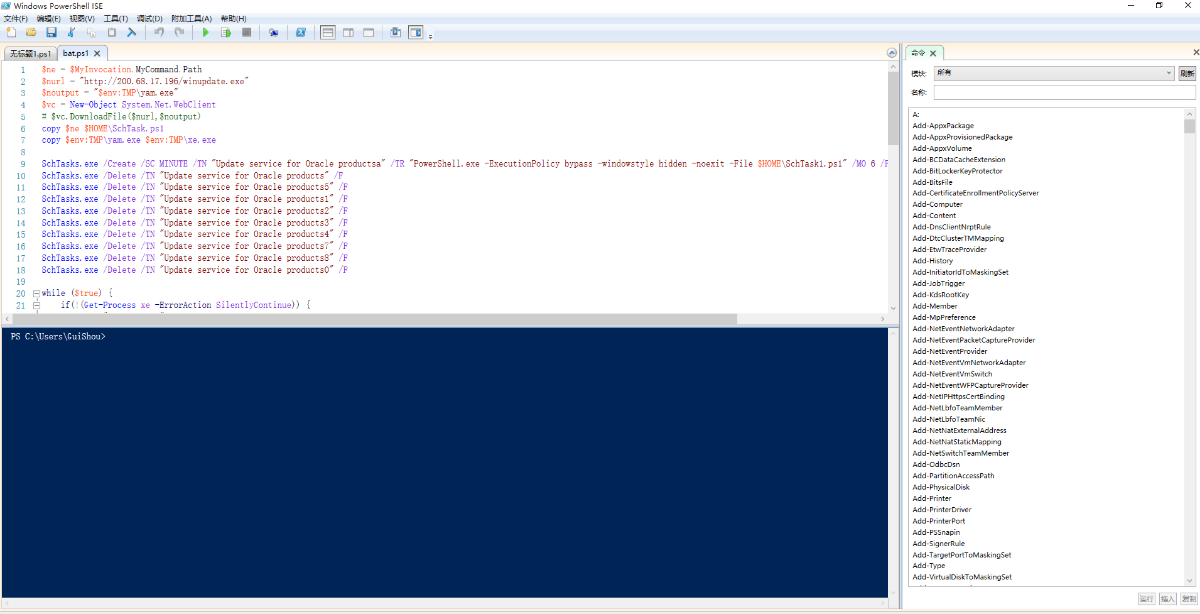Stop the operation with the square stop icon
The image size is (1200, 614).
pyautogui.click(x=246, y=33)
